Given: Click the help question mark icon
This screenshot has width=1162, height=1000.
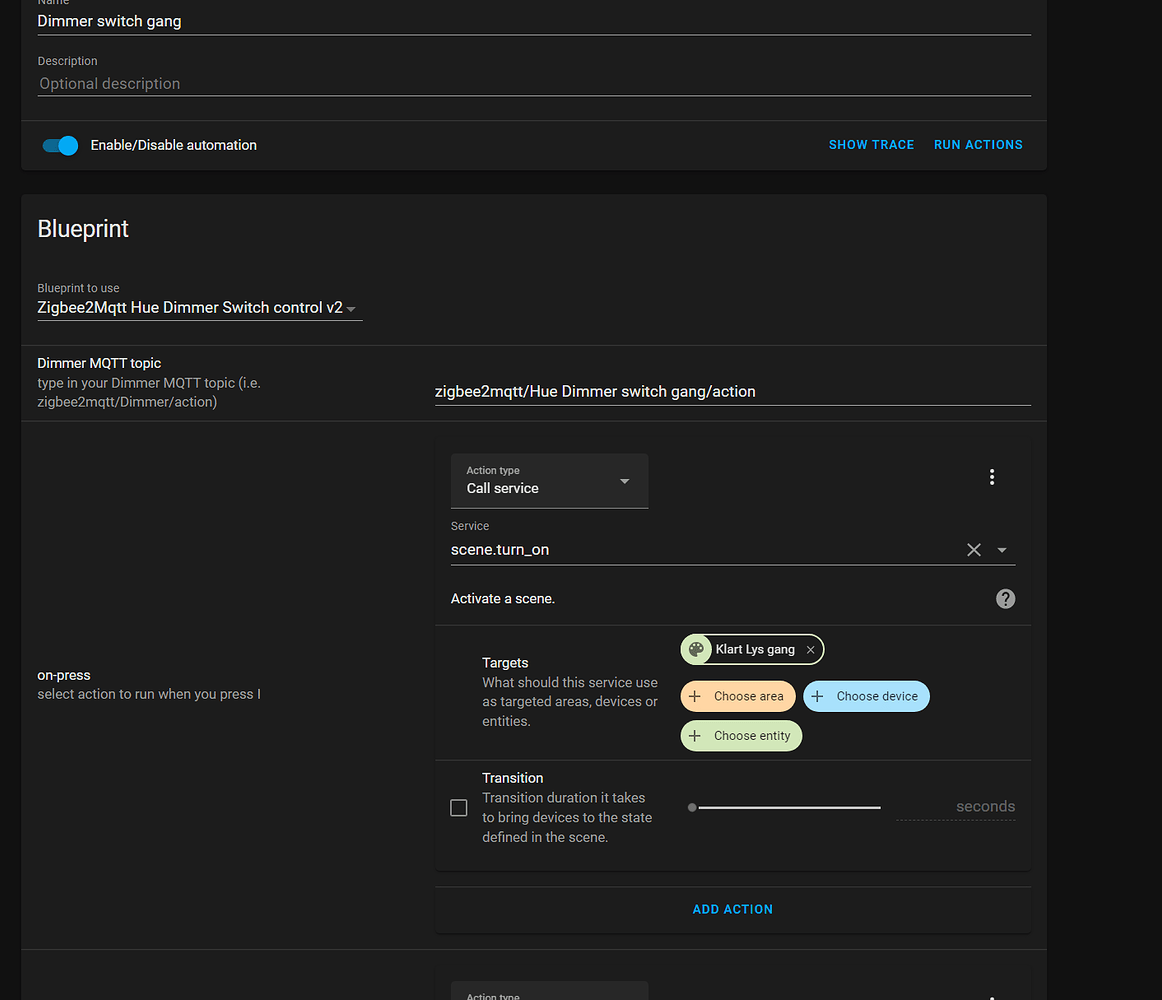Looking at the screenshot, I should point(1005,598).
